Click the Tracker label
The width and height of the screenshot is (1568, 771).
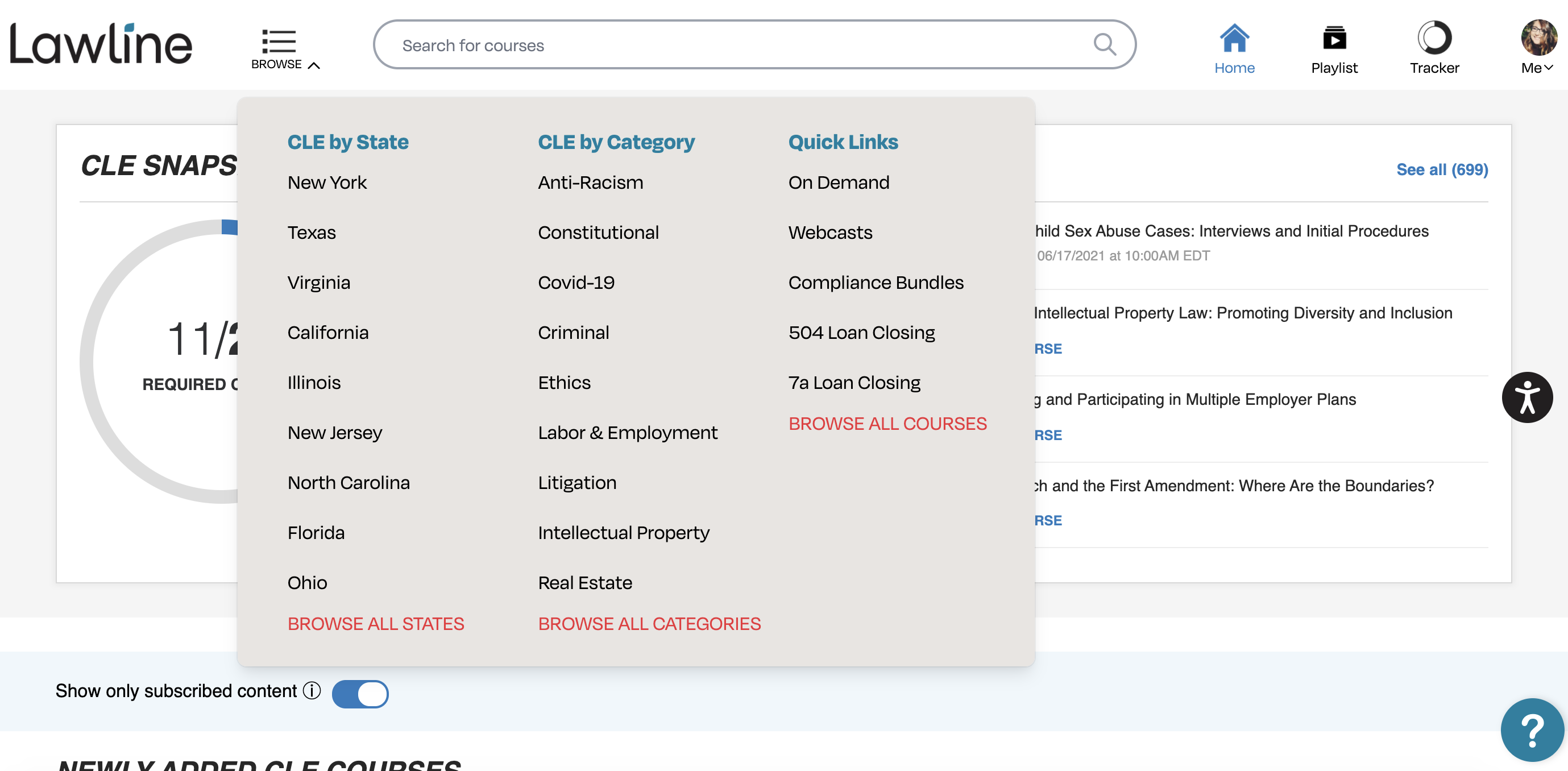tap(1434, 68)
